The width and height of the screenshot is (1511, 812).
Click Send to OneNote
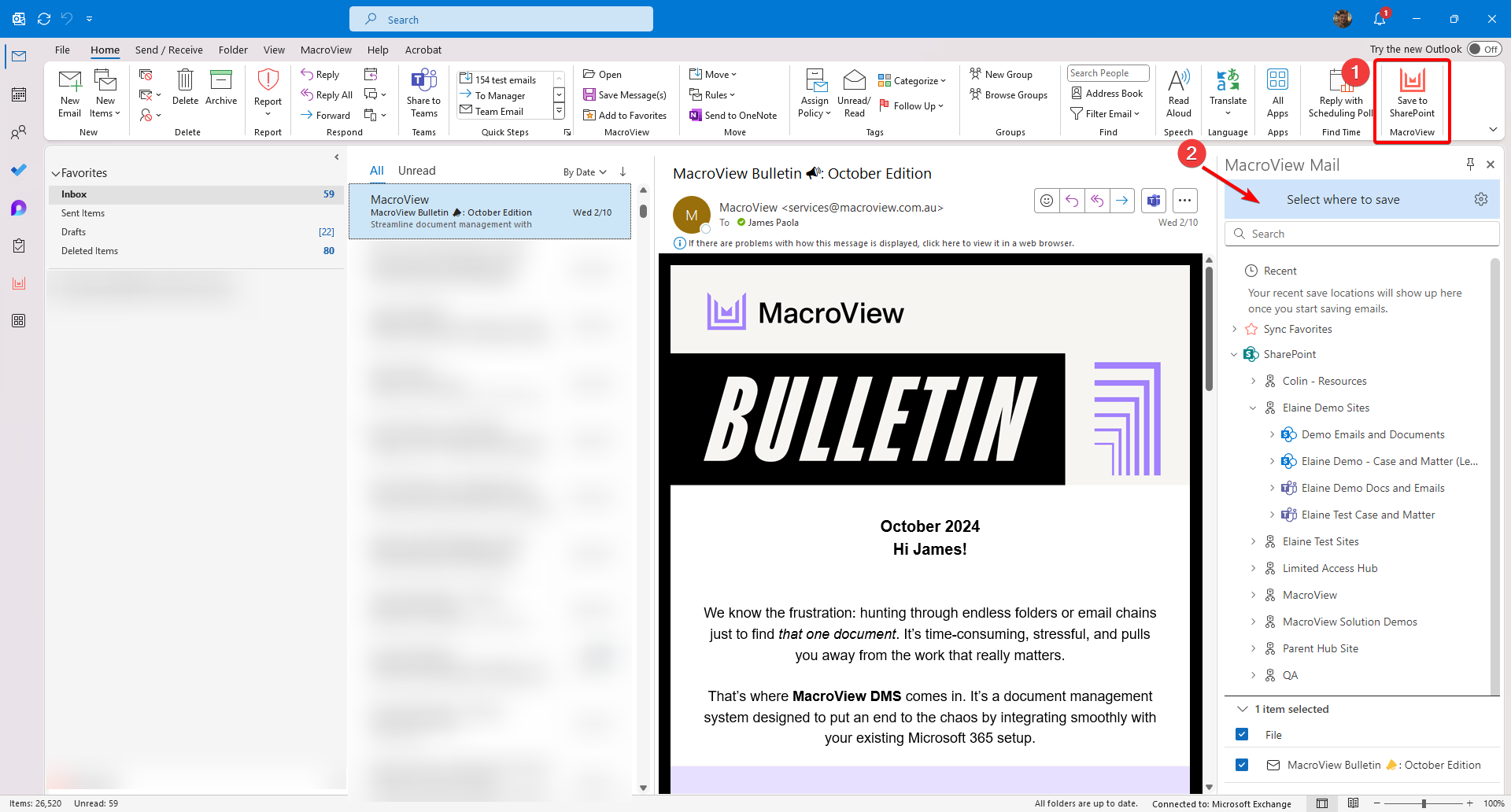(x=733, y=115)
